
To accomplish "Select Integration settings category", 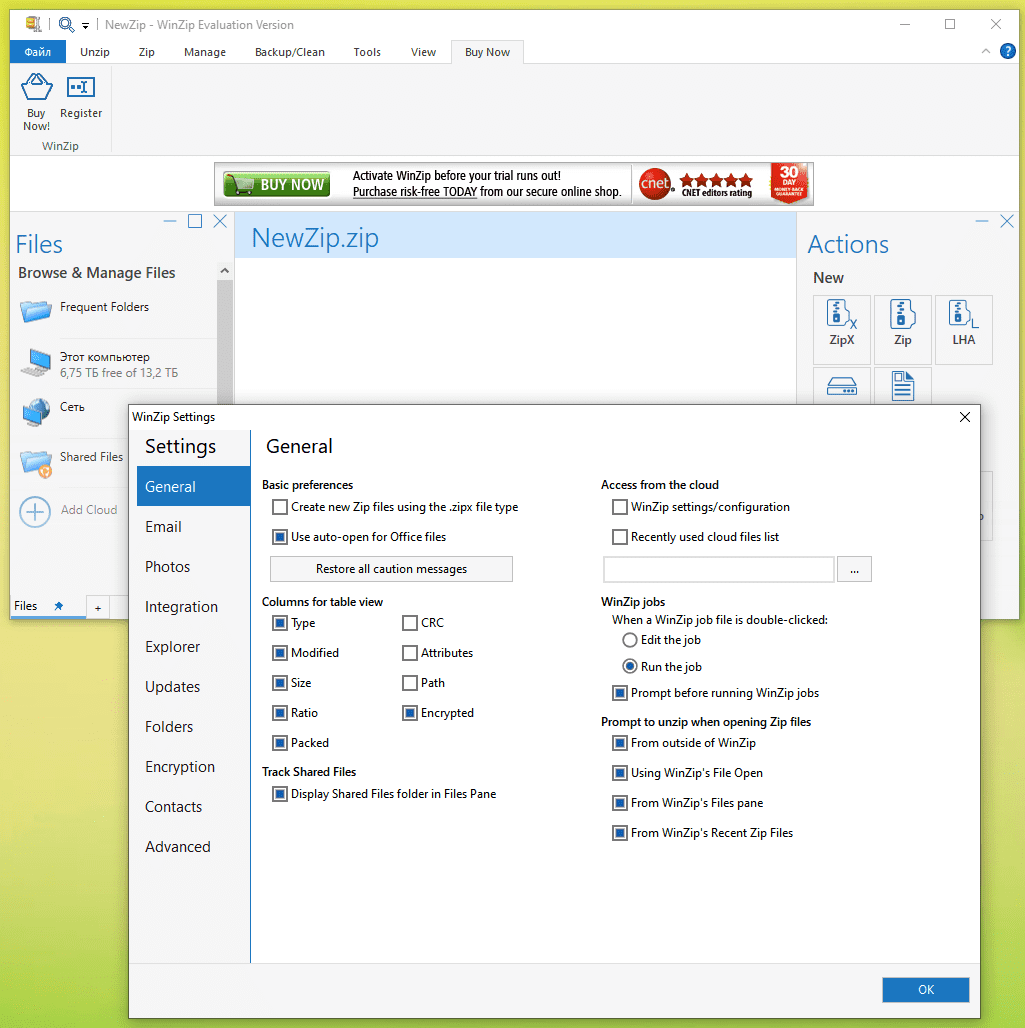I will [193, 606].
